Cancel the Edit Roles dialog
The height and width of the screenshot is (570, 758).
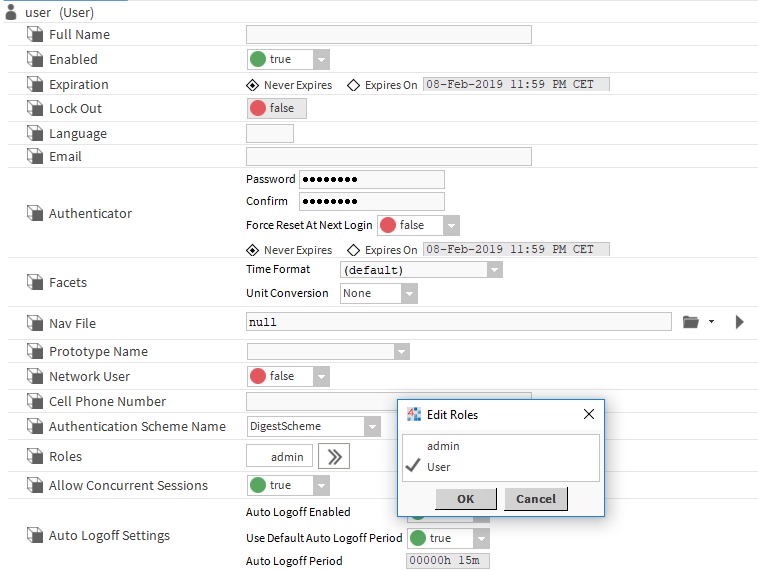(x=535, y=499)
